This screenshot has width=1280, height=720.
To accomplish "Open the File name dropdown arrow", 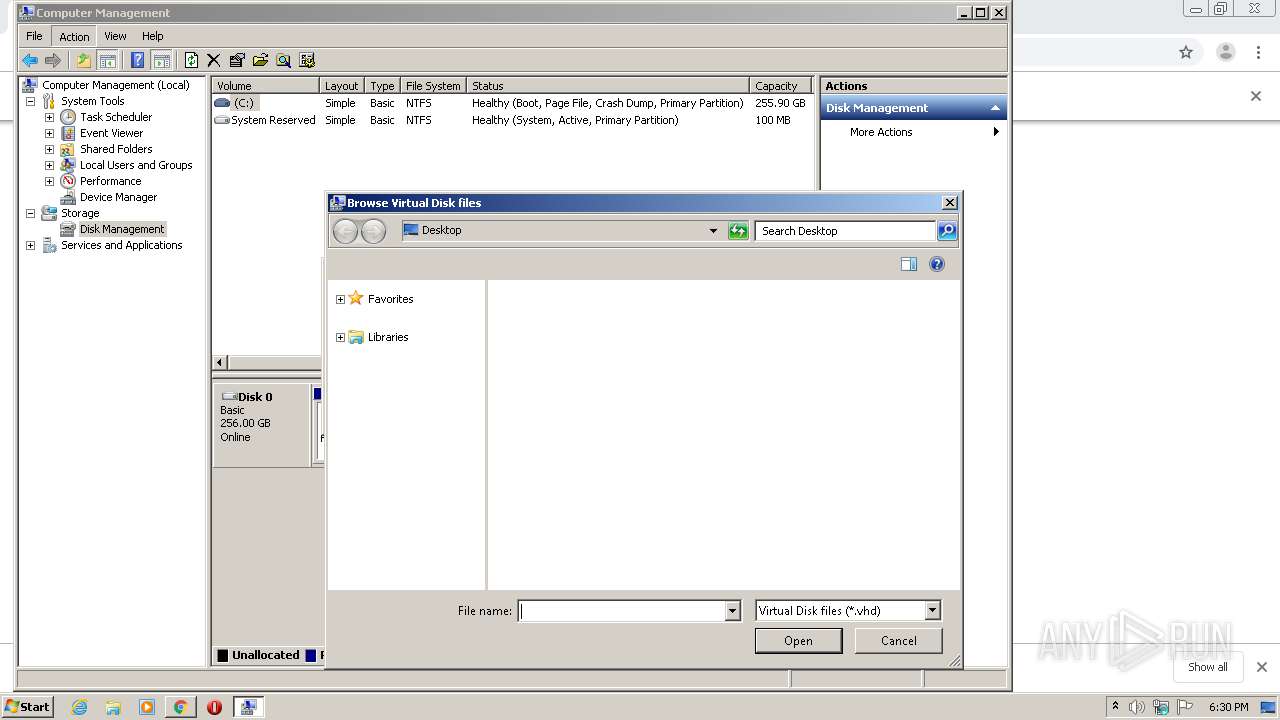I will [732, 611].
